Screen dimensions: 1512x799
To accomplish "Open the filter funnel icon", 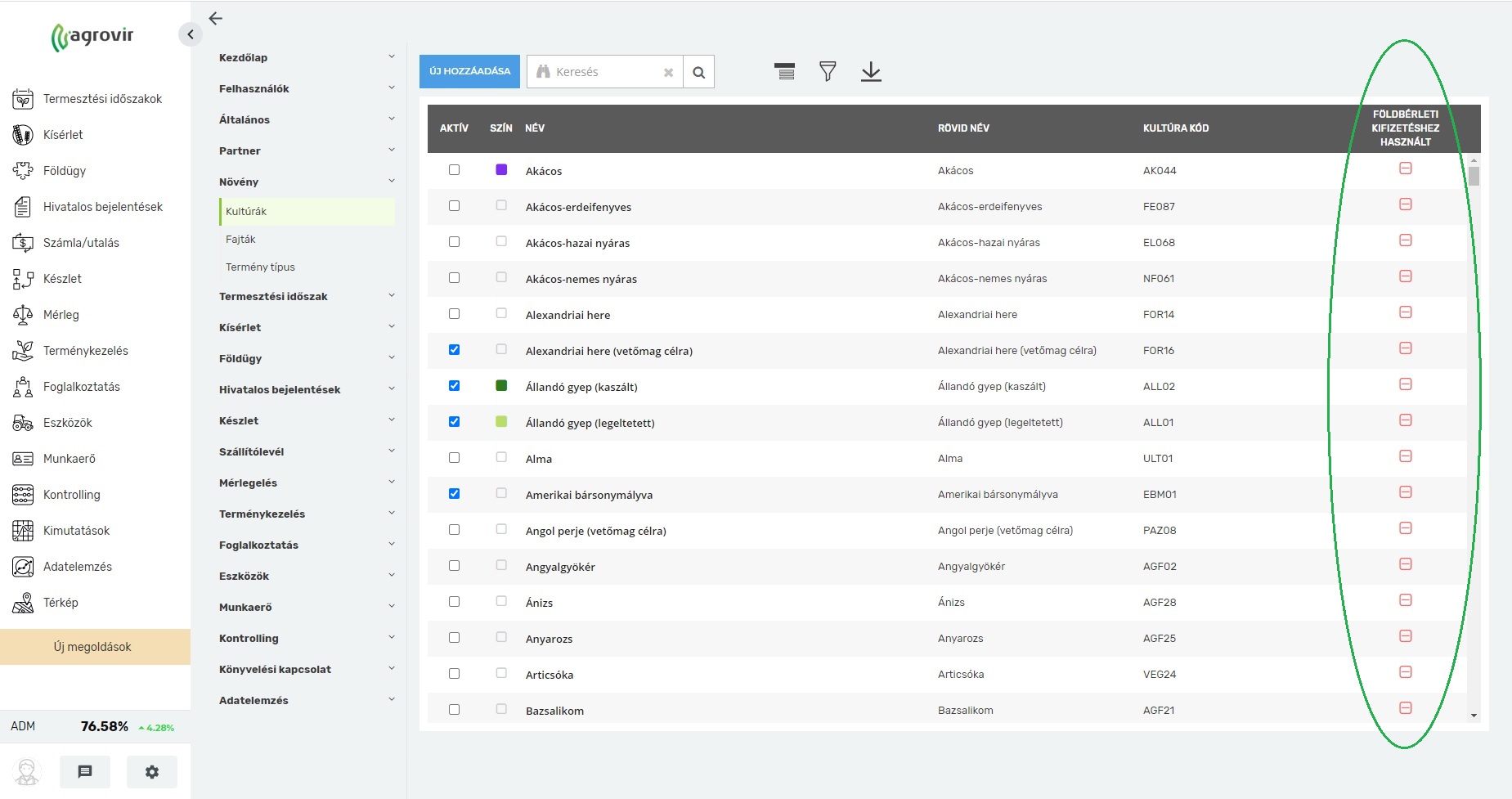I will tap(828, 72).
